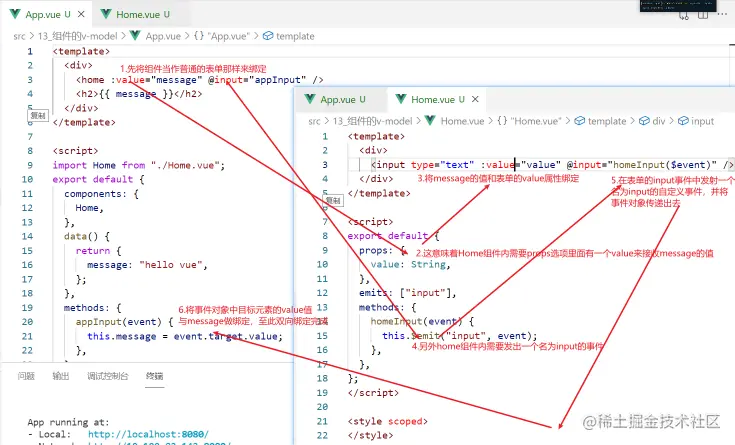Select the {} "Home.vue" breadcrumb symbol
The width and height of the screenshot is (735, 445).
[x=529, y=121]
